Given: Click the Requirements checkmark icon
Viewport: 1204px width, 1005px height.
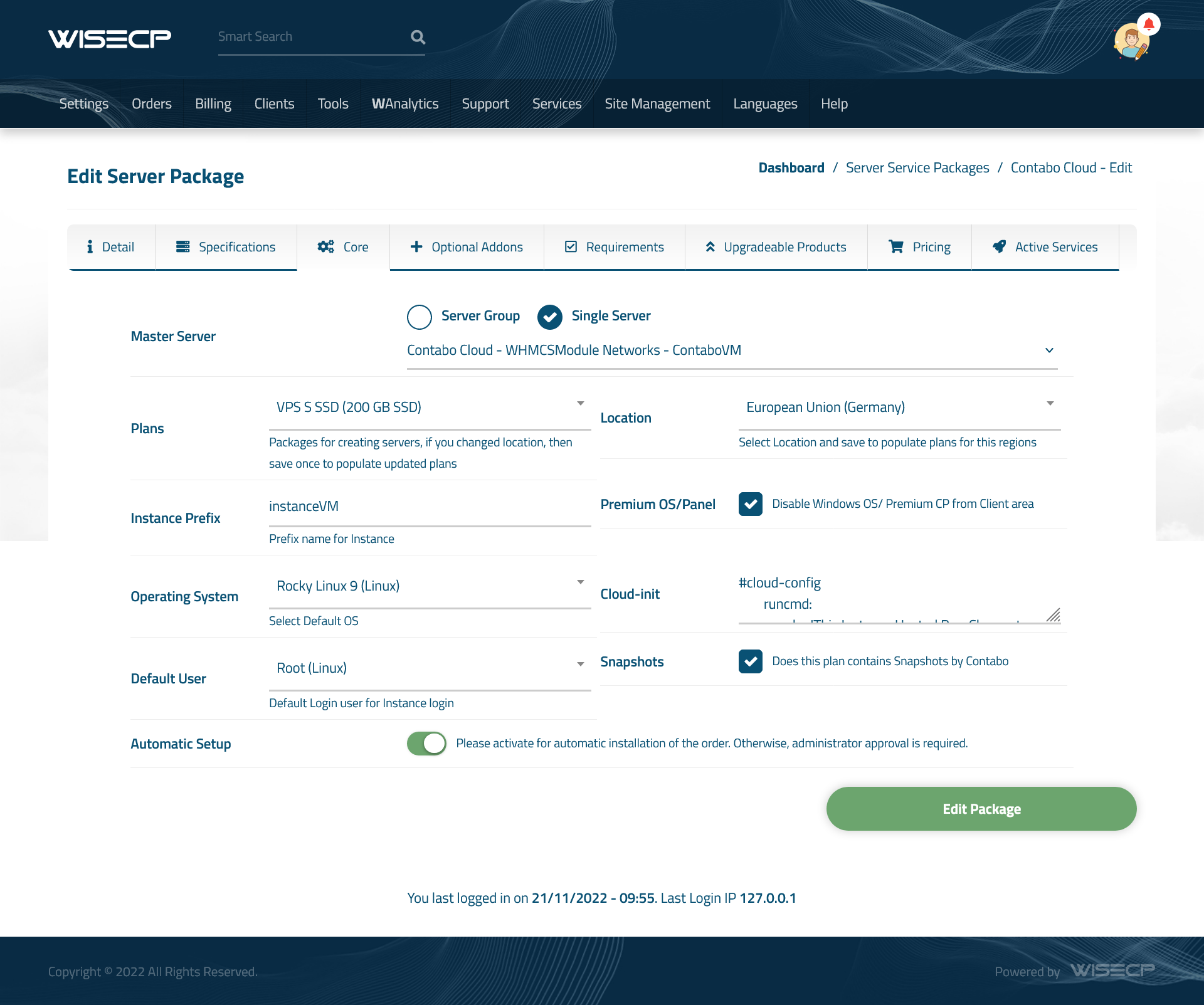Looking at the screenshot, I should tap(570, 247).
